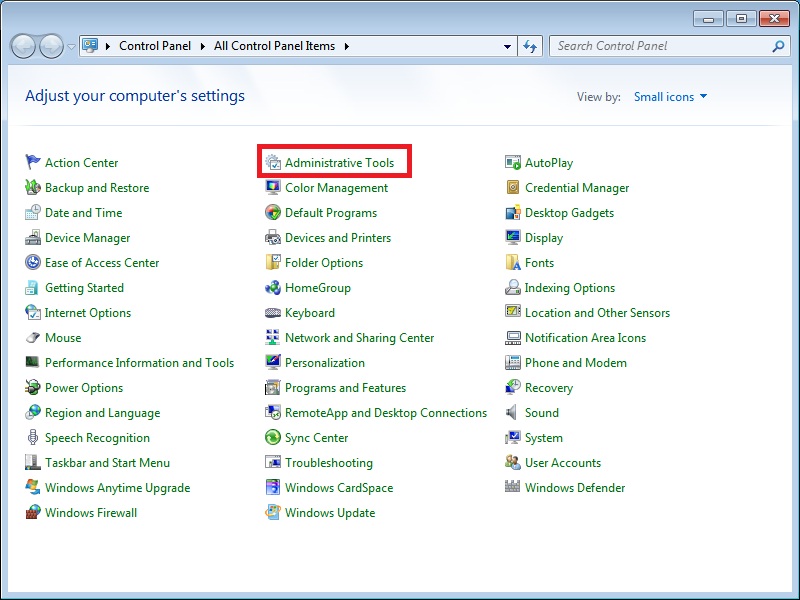Open the Windows Update icon

tap(273, 512)
